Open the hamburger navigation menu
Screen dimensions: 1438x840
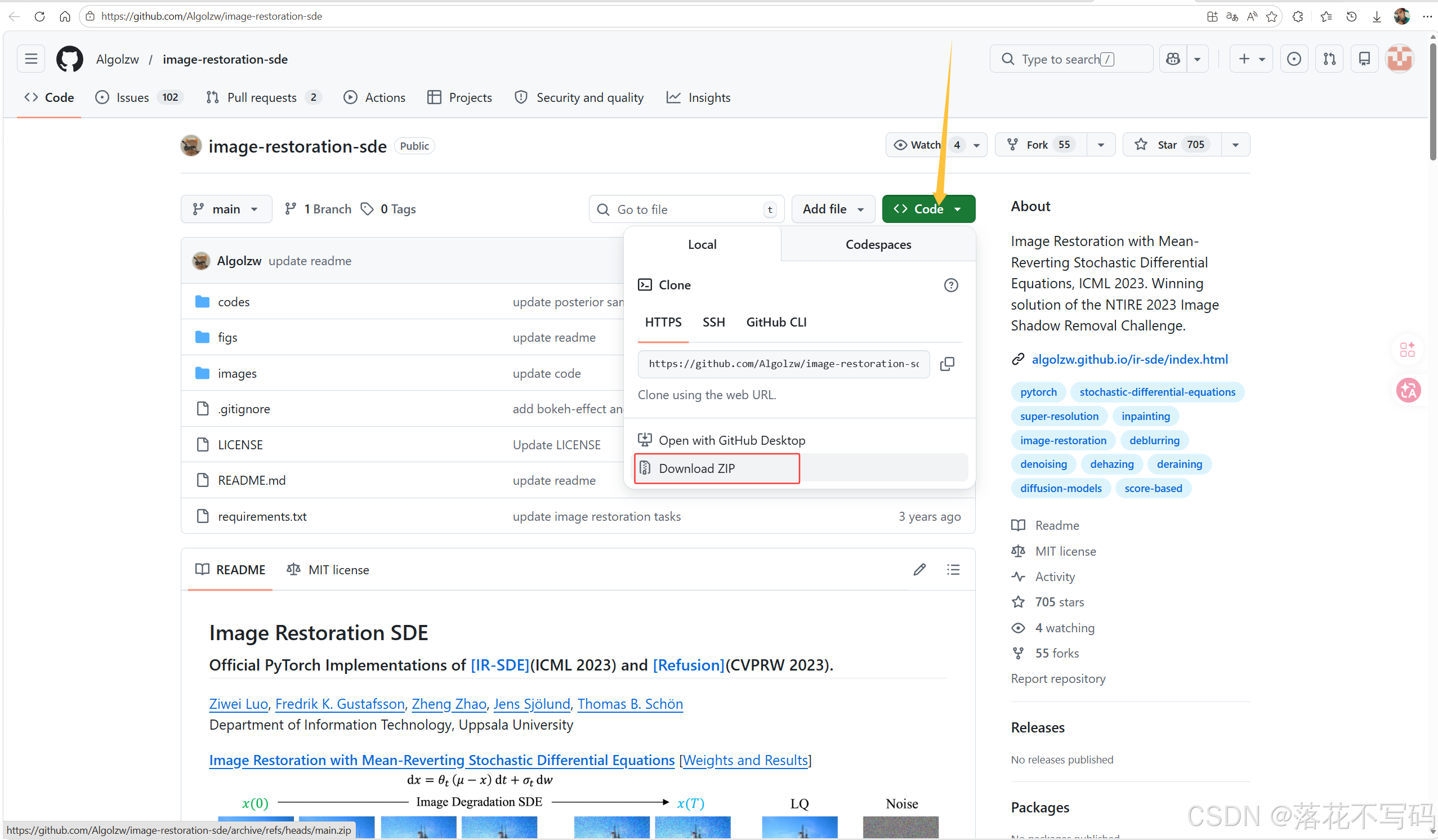[31, 59]
